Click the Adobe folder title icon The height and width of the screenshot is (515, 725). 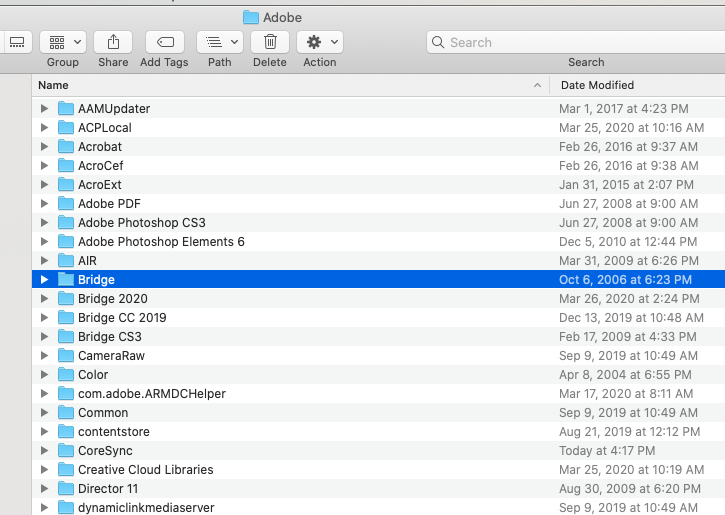(x=250, y=17)
